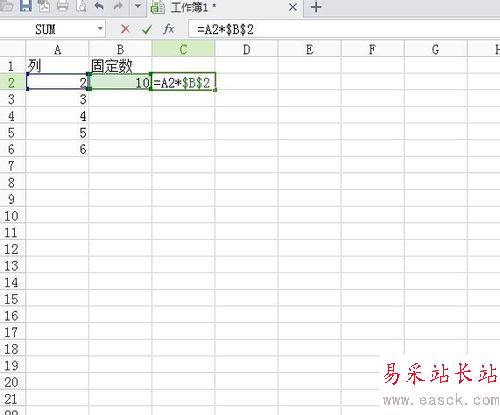500x415 pixels.
Task: Select column G header
Action: 435,50
